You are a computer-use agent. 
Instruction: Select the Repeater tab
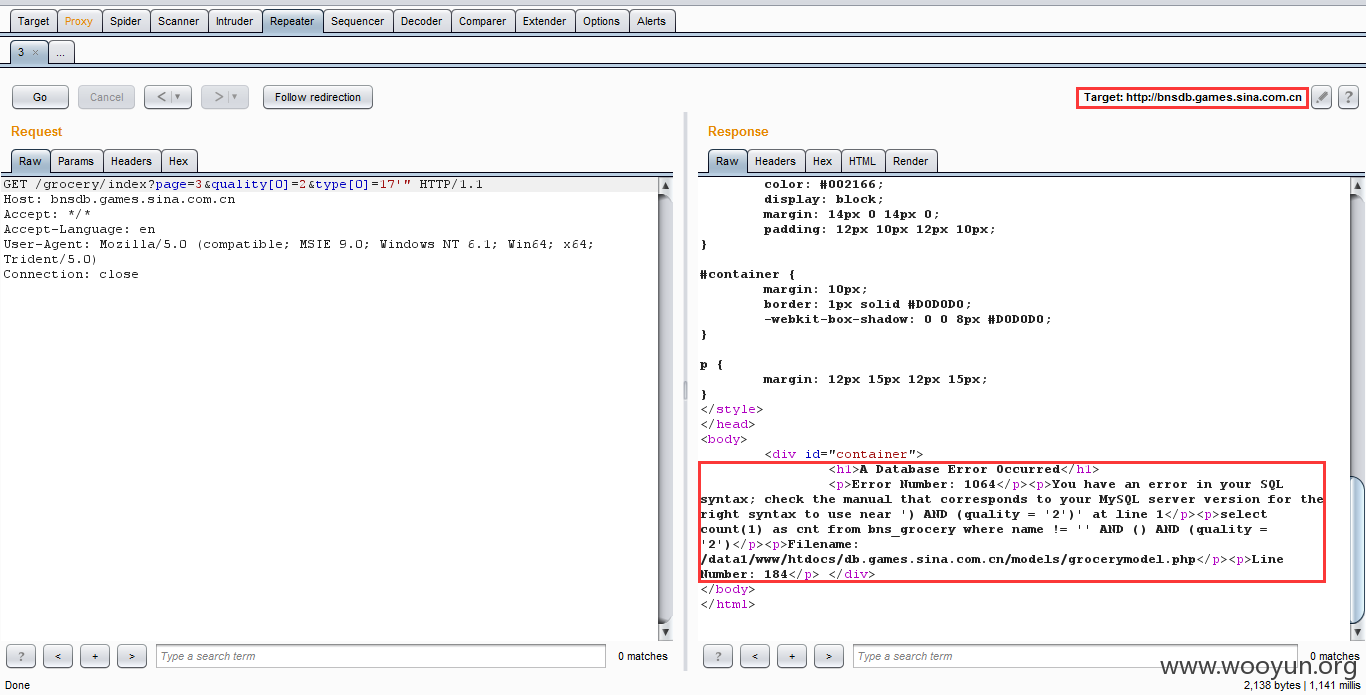[x=292, y=21]
